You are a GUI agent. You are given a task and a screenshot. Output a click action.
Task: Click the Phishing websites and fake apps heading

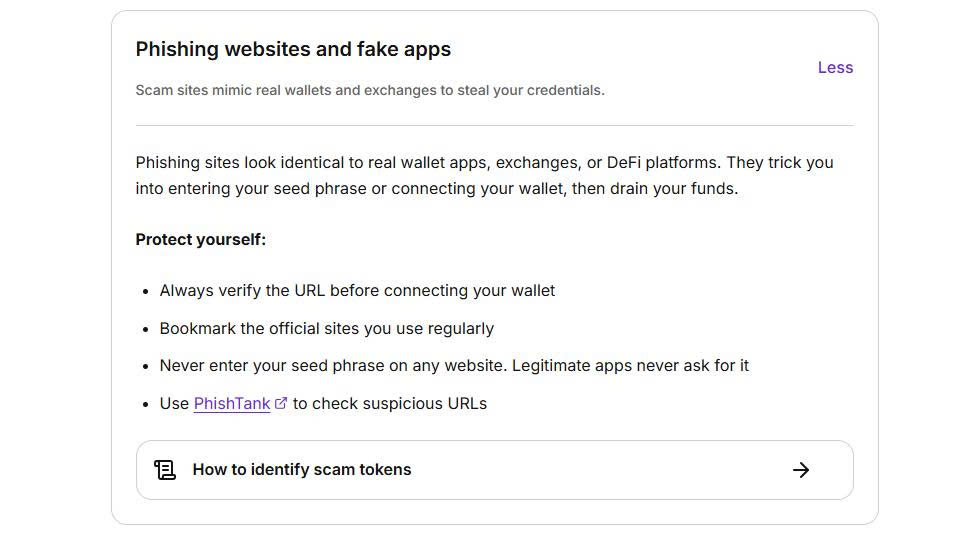click(293, 49)
